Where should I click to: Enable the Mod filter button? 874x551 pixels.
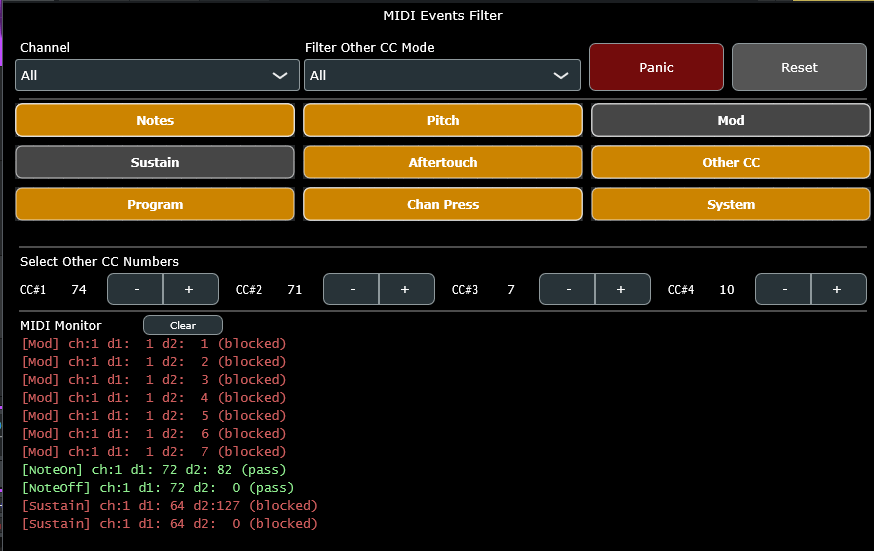(x=730, y=120)
